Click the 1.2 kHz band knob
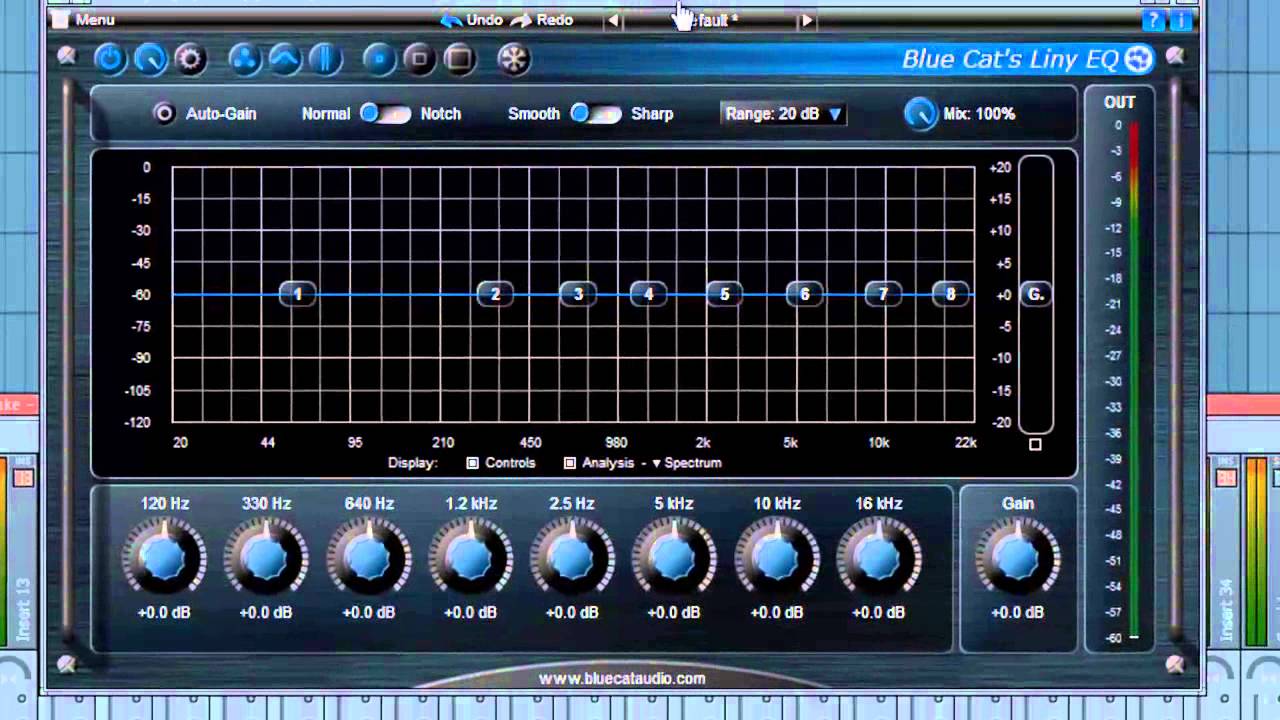 click(471, 558)
